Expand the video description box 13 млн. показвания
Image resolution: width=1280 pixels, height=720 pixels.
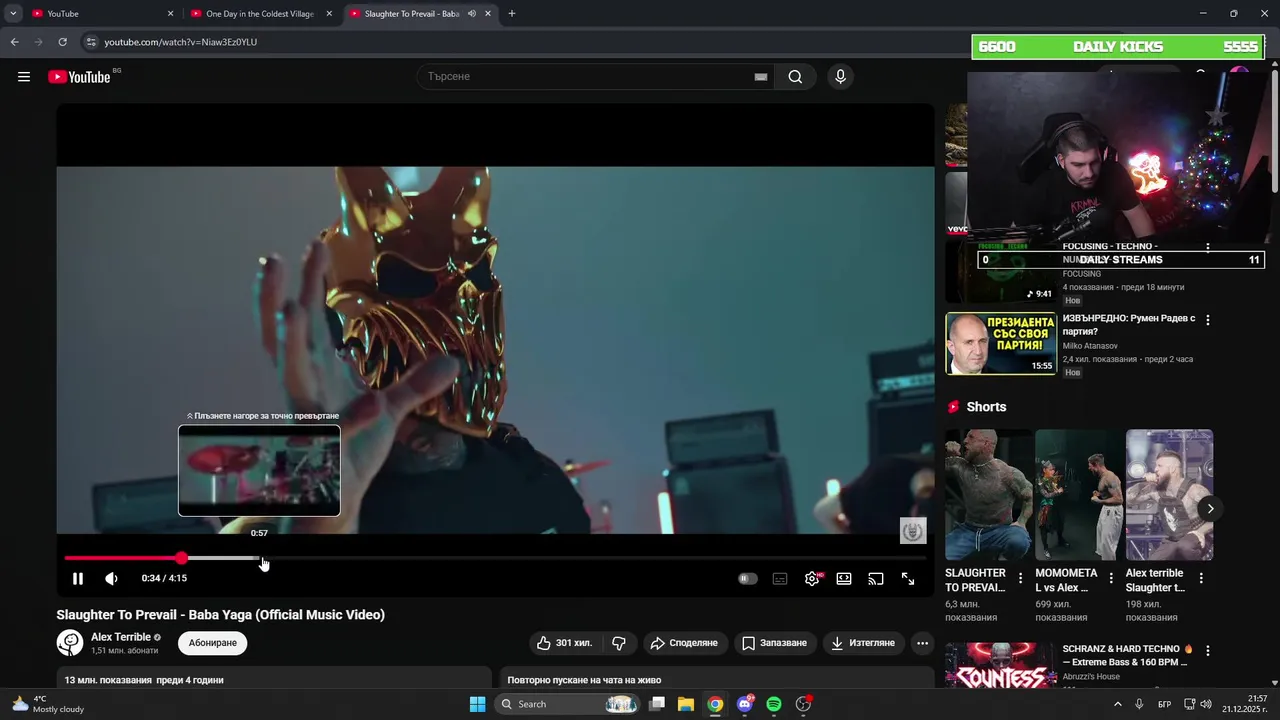[x=274, y=678]
